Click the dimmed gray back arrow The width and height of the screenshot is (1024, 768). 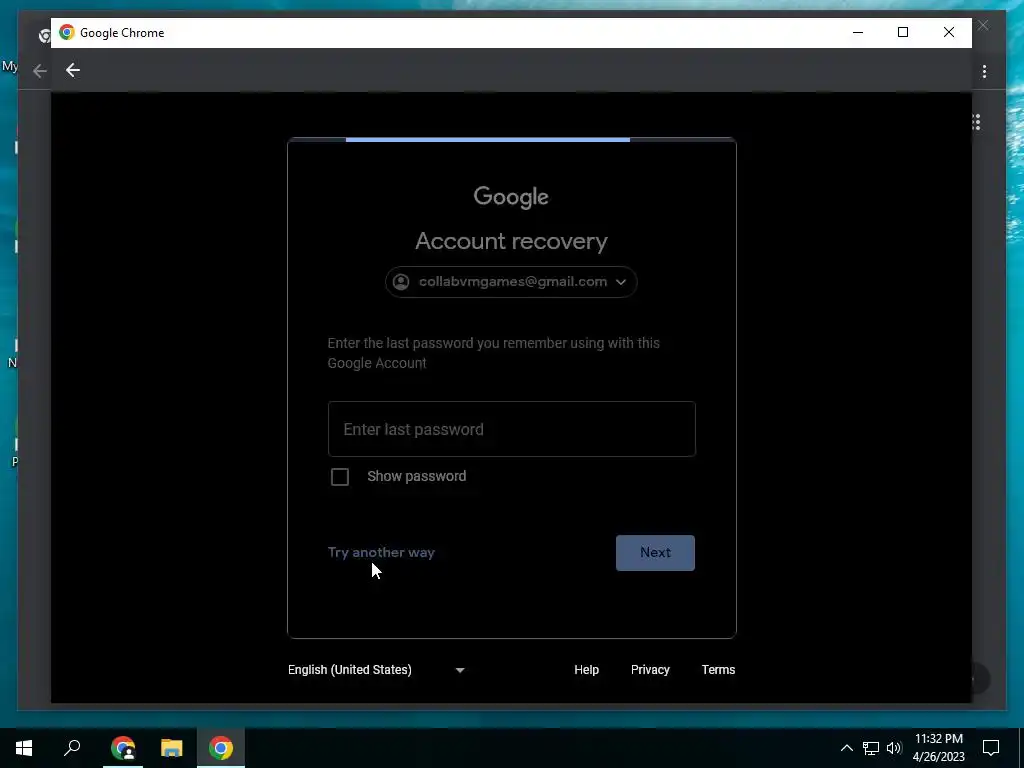[x=40, y=71]
